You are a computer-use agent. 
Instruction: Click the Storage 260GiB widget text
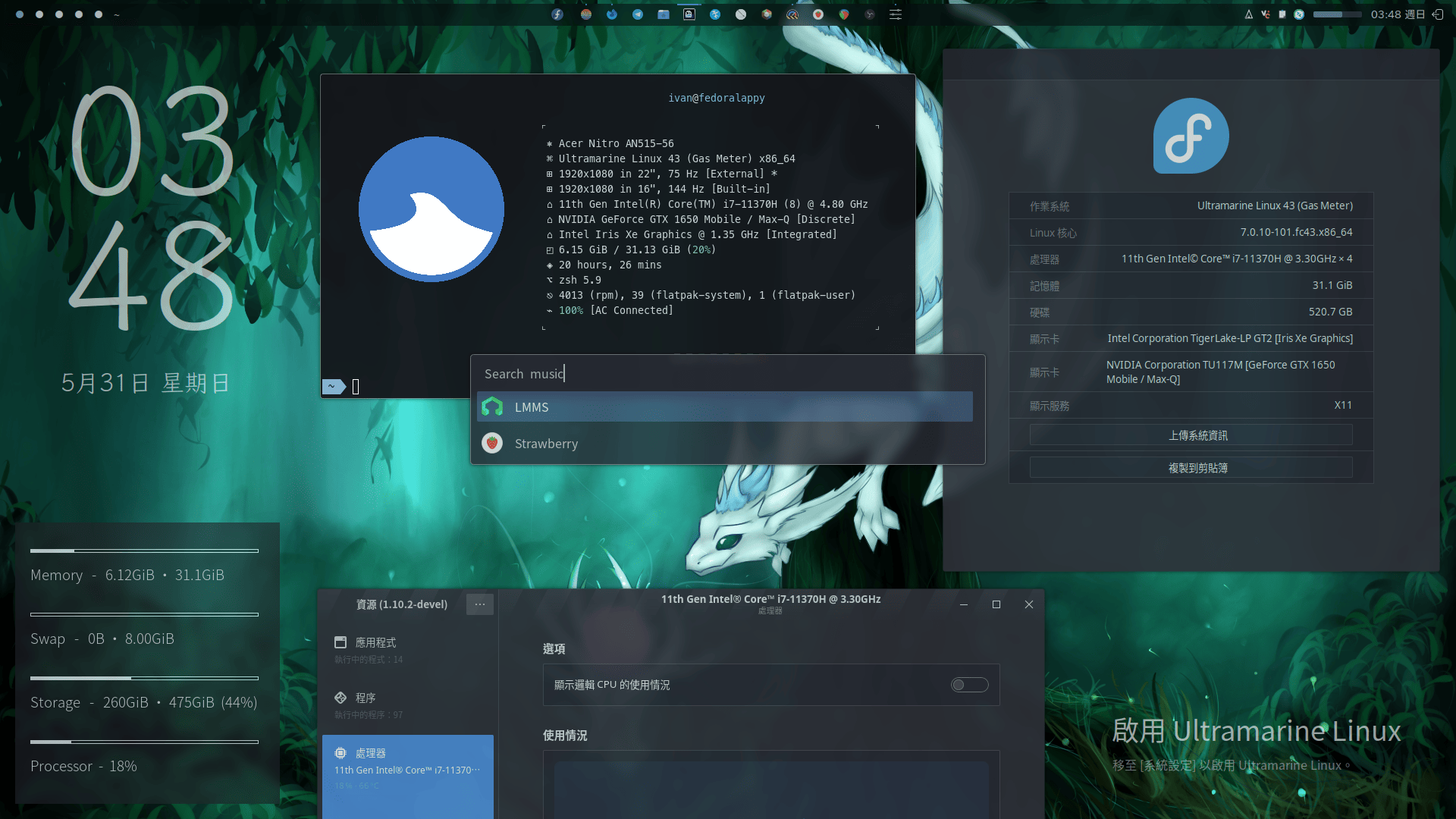(x=144, y=702)
